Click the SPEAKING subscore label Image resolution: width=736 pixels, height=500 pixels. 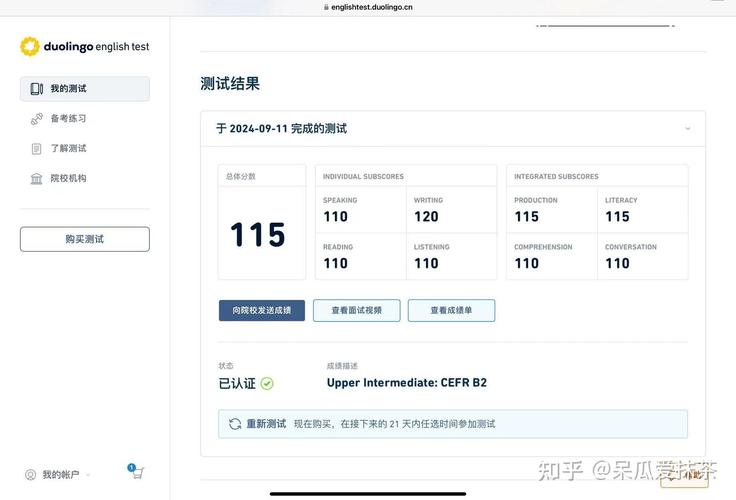click(x=340, y=200)
